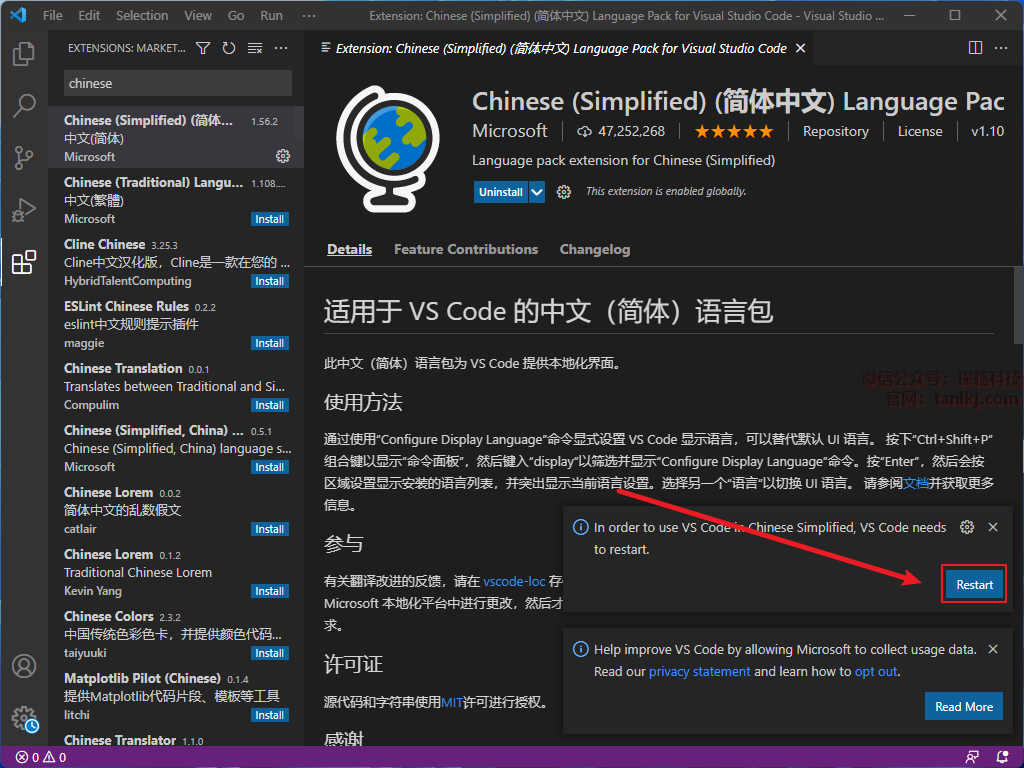This screenshot has height=768, width=1024.
Task: Install the Chinese (Traditional) language pack
Action: click(x=269, y=219)
